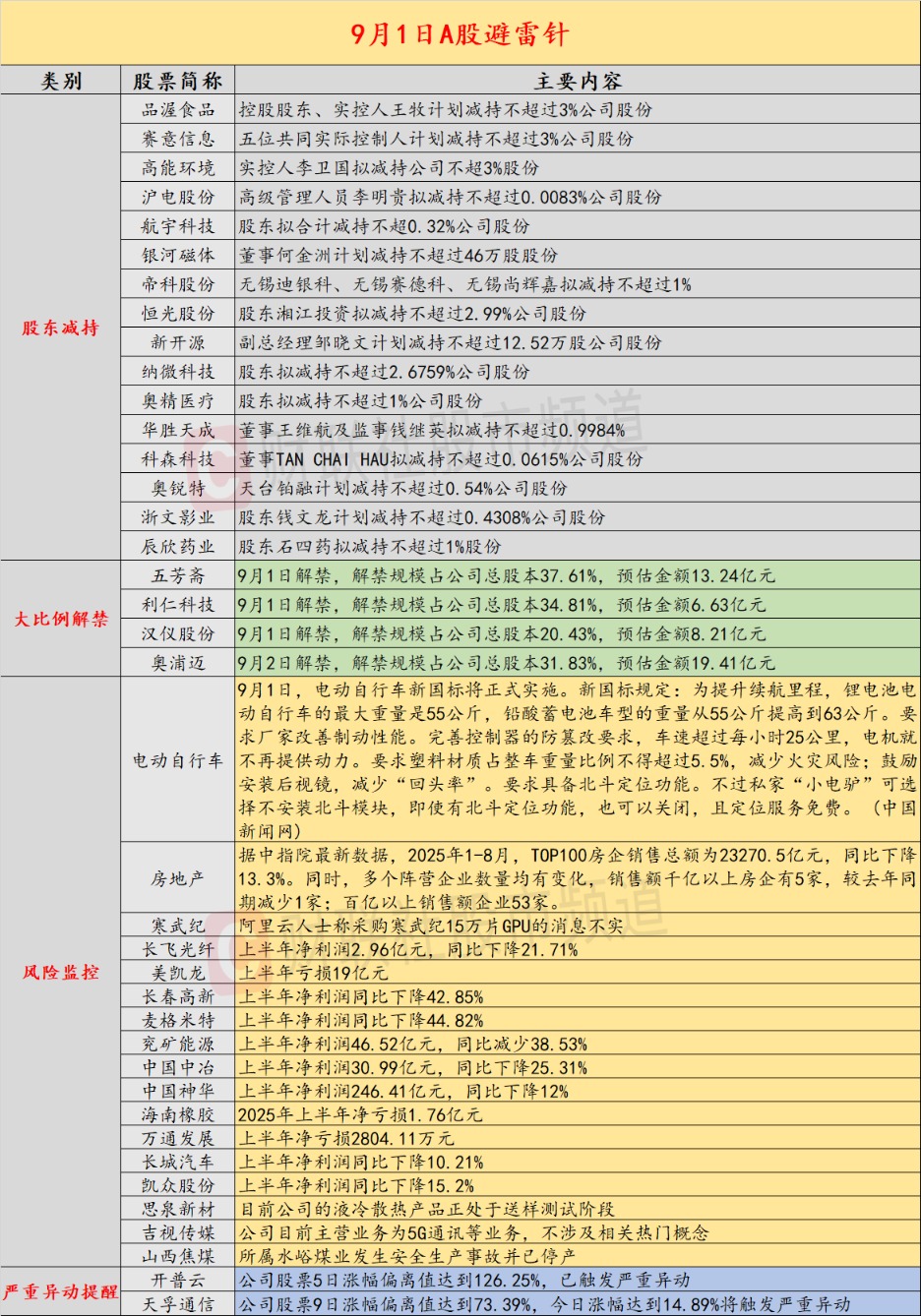Click stock name 品渥食品
The image size is (921, 1316).
tap(178, 109)
